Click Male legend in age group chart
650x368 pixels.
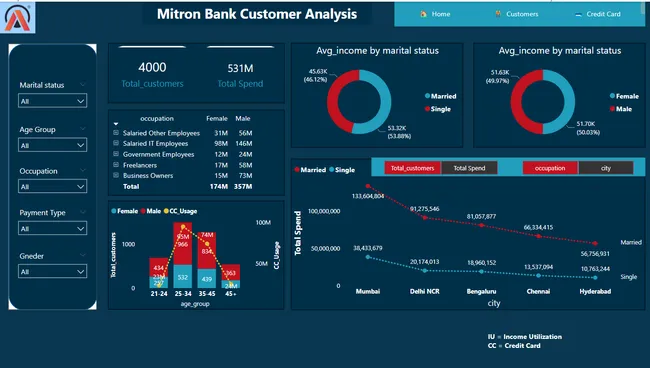pyautogui.click(x=150, y=211)
